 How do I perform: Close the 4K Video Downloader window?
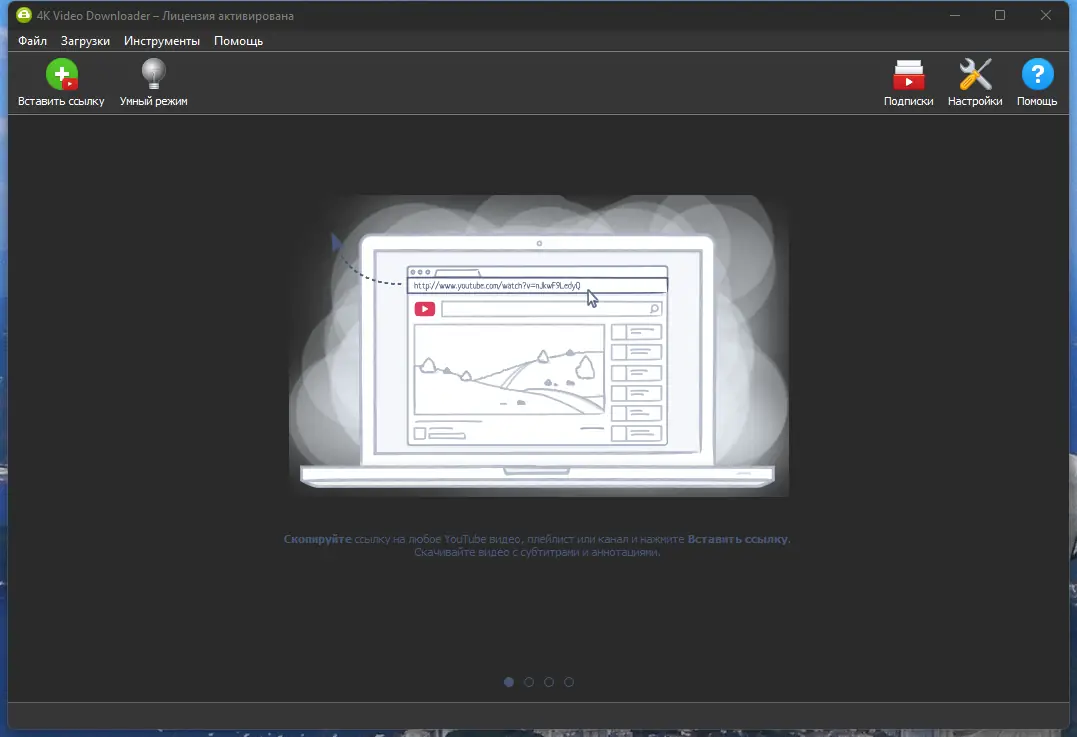[1045, 15]
